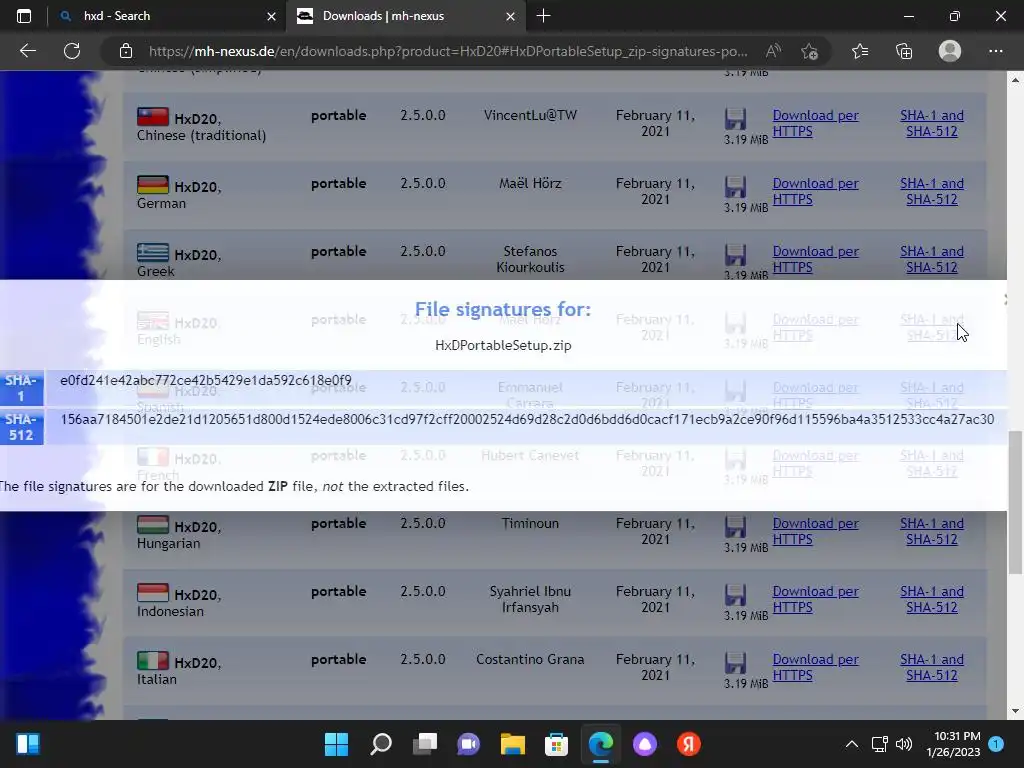Open the browser profile menu
The width and height of the screenshot is (1024, 768).
click(x=950, y=51)
